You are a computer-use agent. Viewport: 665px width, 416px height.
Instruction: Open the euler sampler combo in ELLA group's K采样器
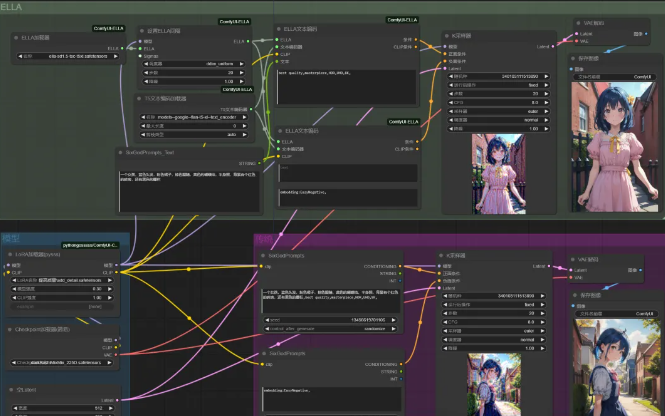(x=499, y=111)
